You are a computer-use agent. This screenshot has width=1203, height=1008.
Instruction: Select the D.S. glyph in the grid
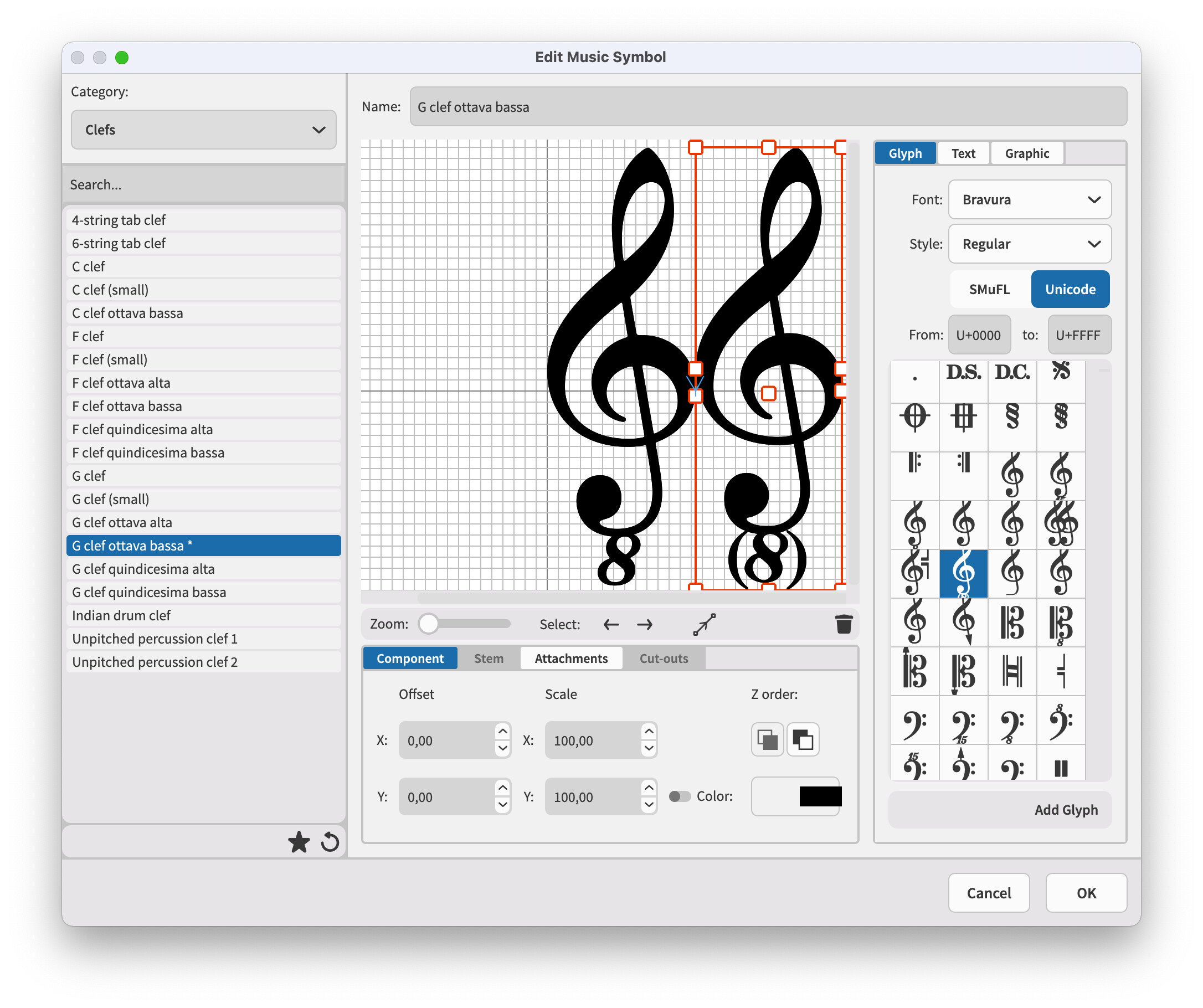coord(963,373)
